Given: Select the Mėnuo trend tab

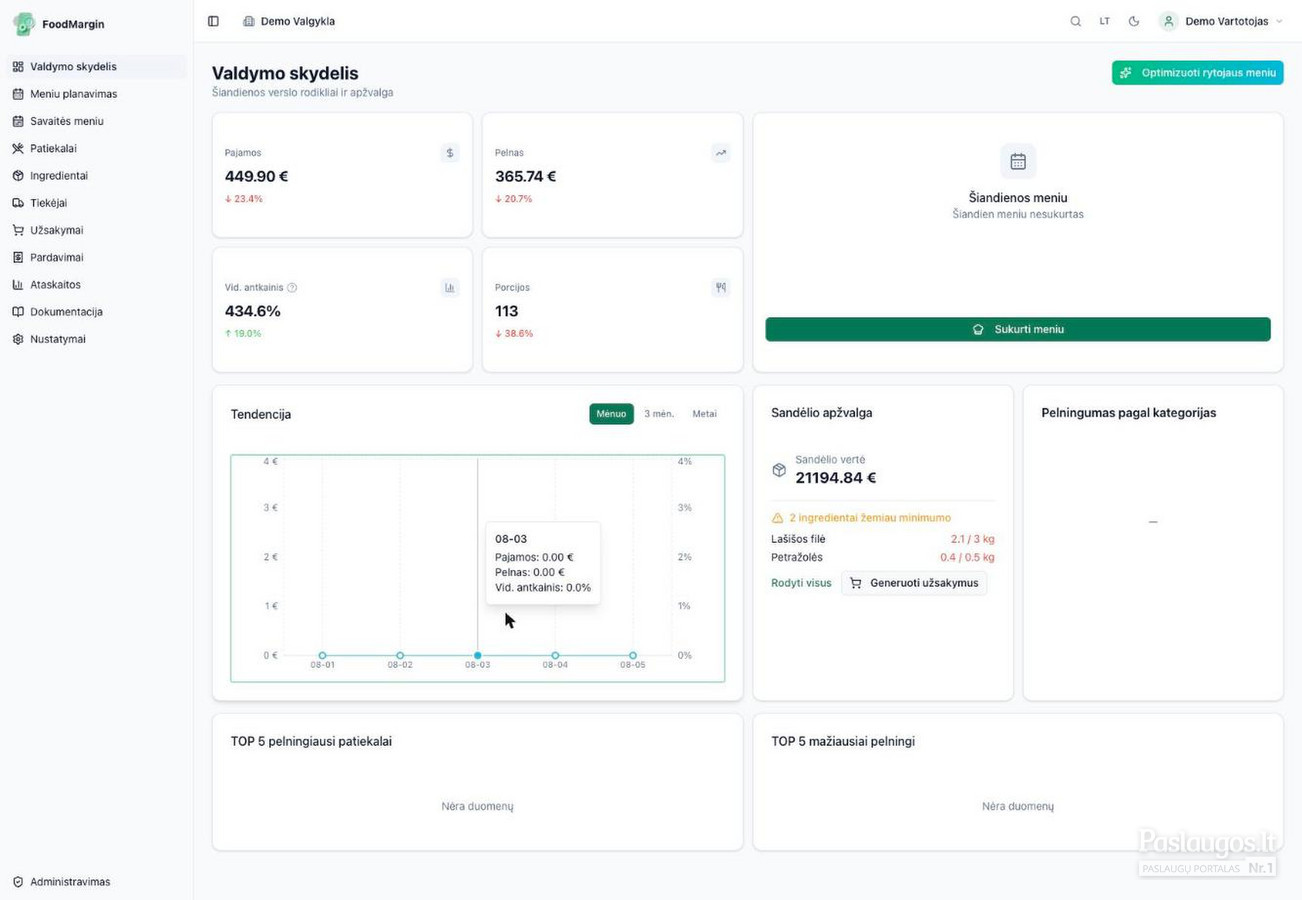Looking at the screenshot, I should (x=611, y=414).
